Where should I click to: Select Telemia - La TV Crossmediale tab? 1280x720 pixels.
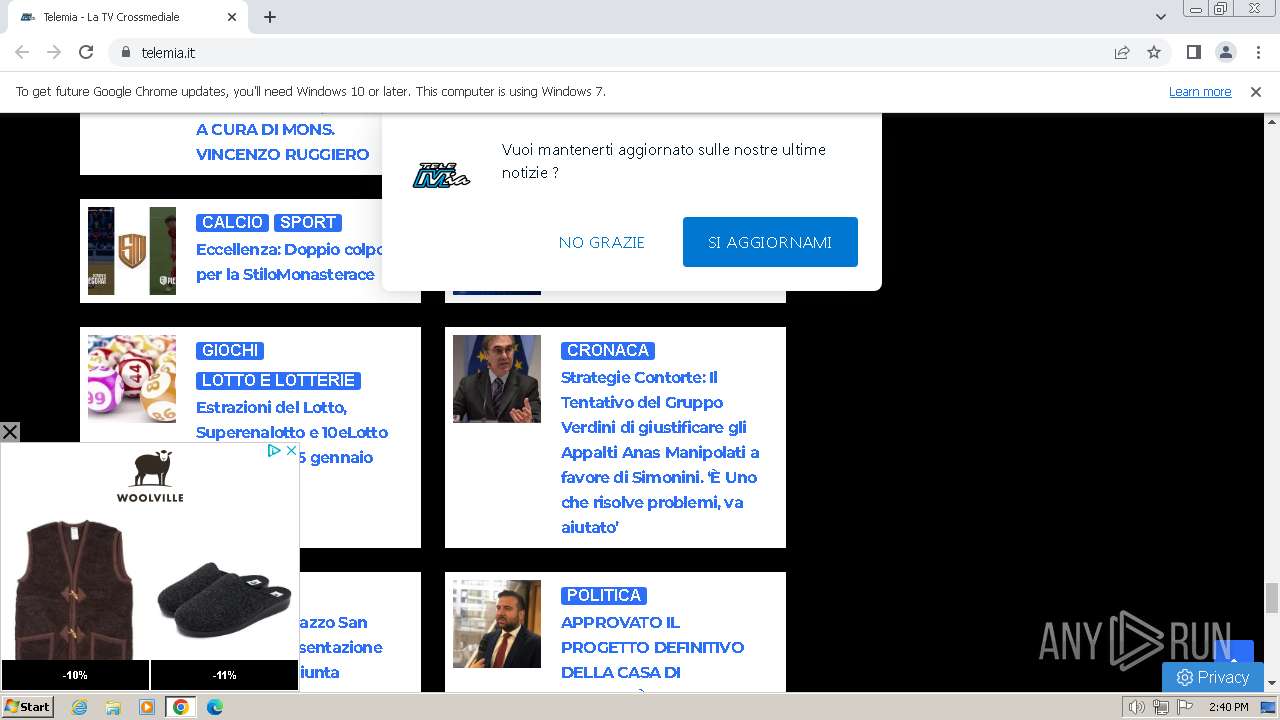click(x=127, y=17)
